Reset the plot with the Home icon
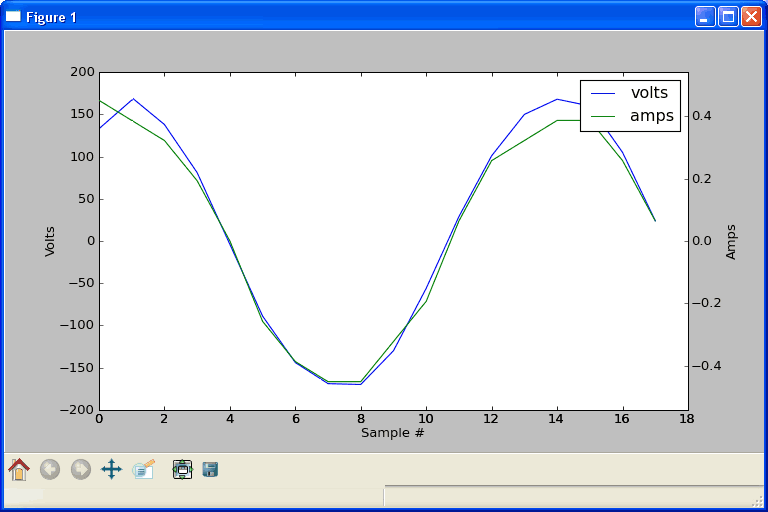 tap(19, 469)
